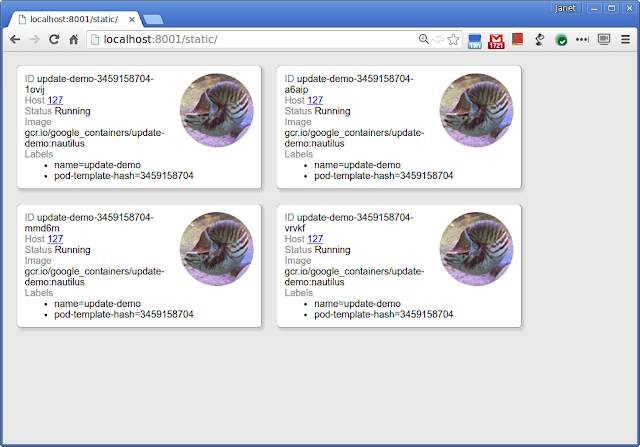This screenshot has width=640, height=447.
Task: Click Status Running in pod vrvkf card
Action: click(x=318, y=250)
